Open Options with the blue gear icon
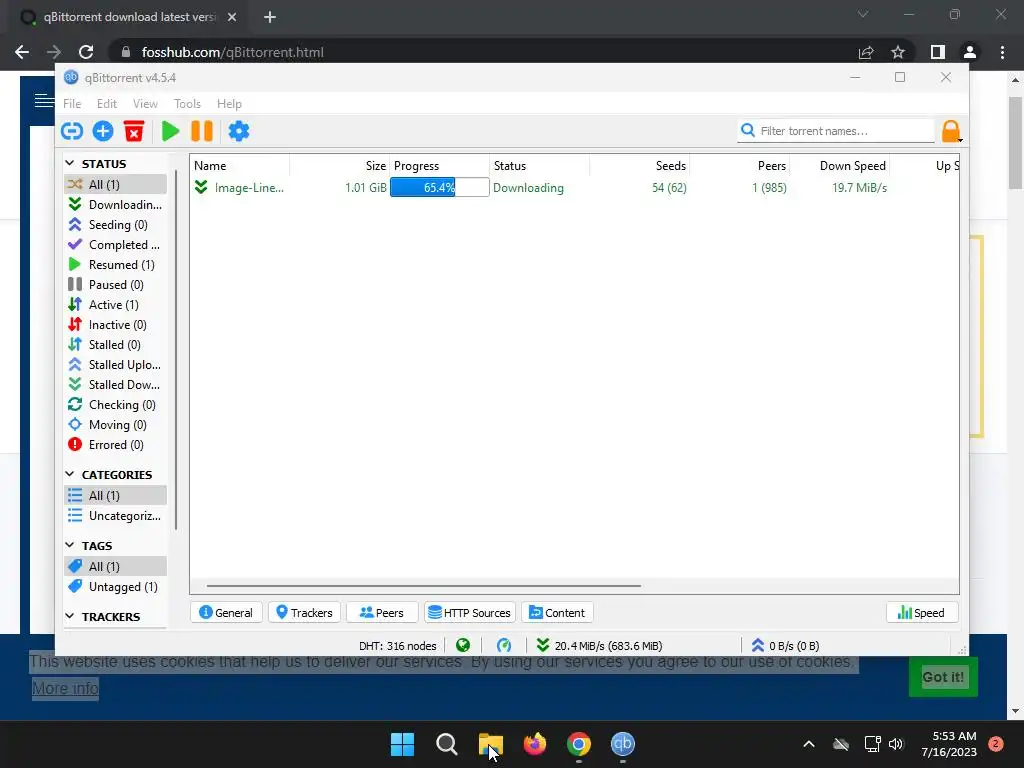1024x768 pixels. (238, 131)
